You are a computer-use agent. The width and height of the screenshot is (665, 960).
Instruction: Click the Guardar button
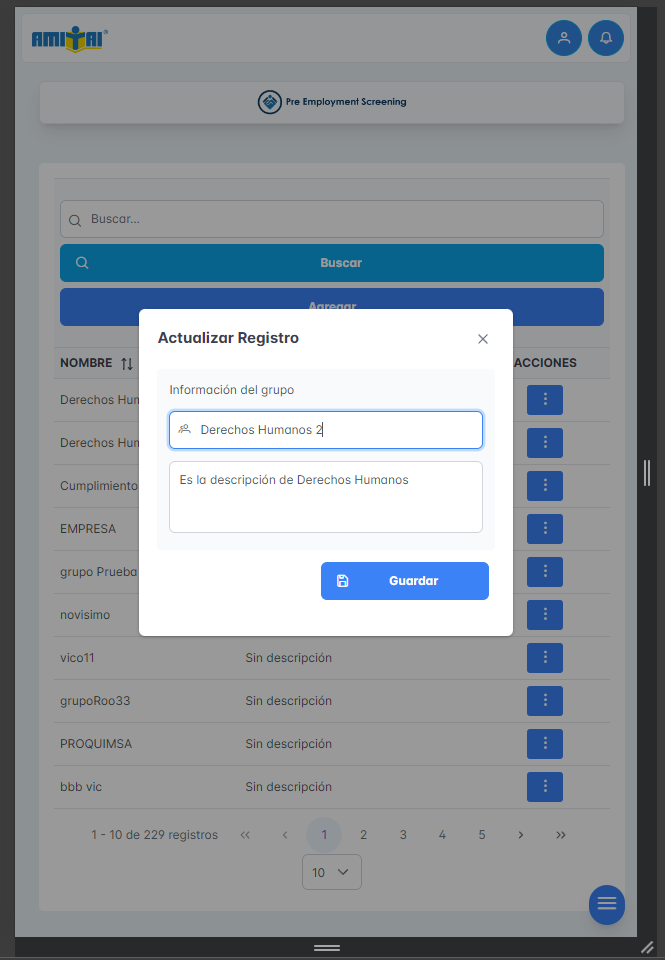pos(404,581)
